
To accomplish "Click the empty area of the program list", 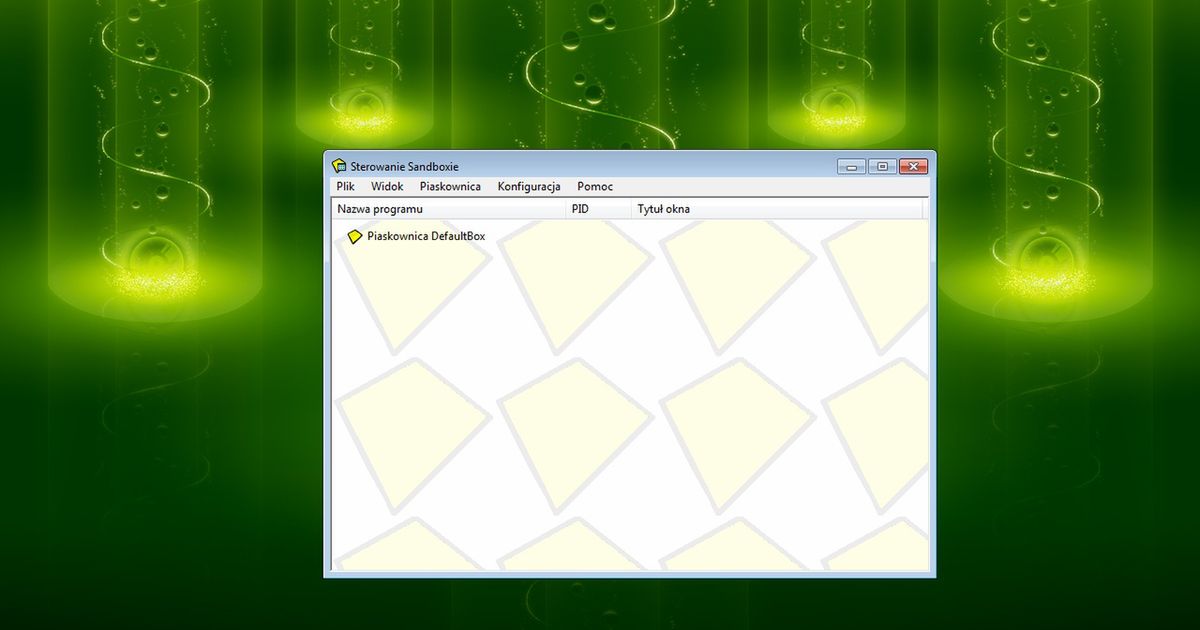I will 630,420.
